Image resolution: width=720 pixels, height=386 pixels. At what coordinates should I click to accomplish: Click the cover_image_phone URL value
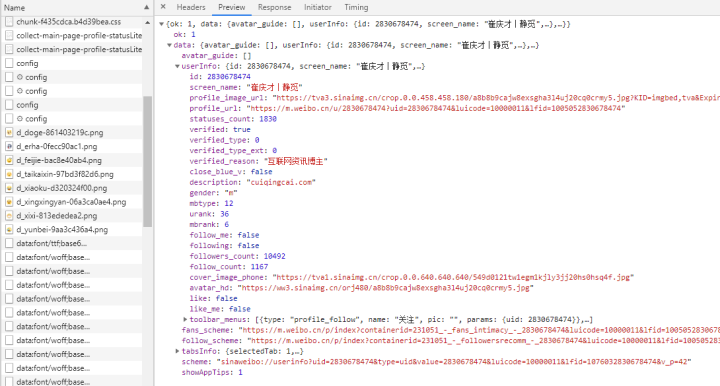click(453, 277)
